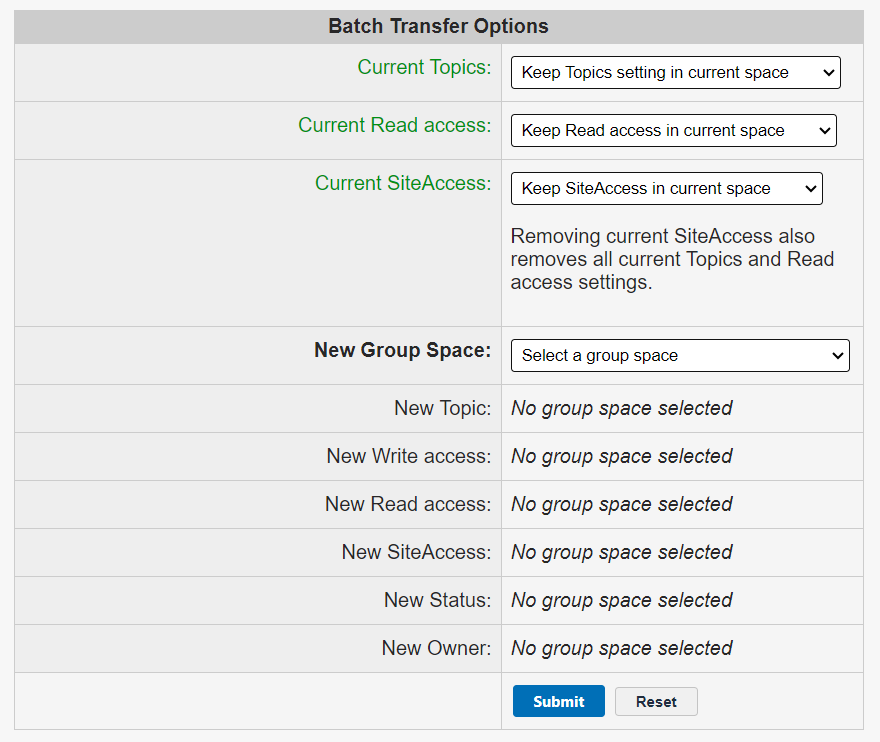Expand the New Group Space dropdown

point(680,355)
